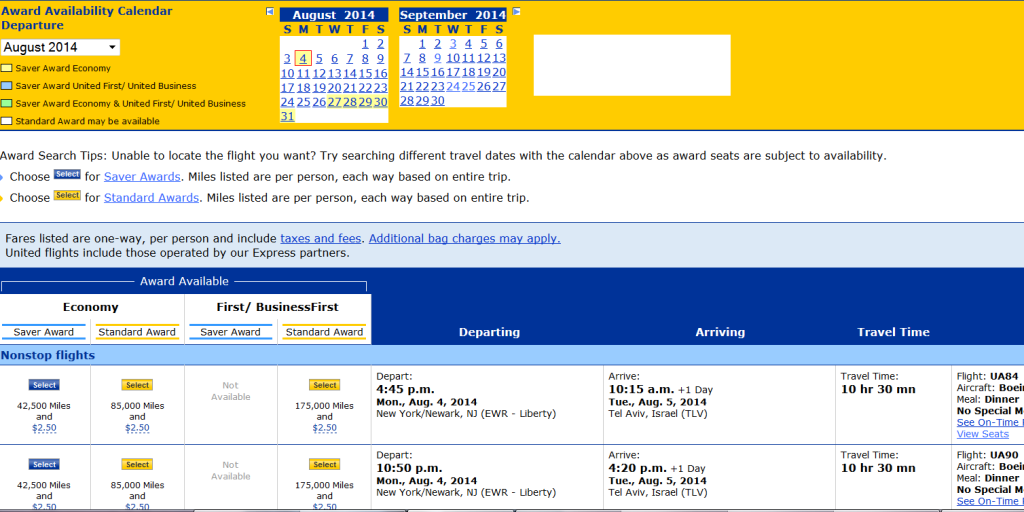Click the white Standard Award legend swatch
The width and height of the screenshot is (1024, 512).
(x=7, y=121)
